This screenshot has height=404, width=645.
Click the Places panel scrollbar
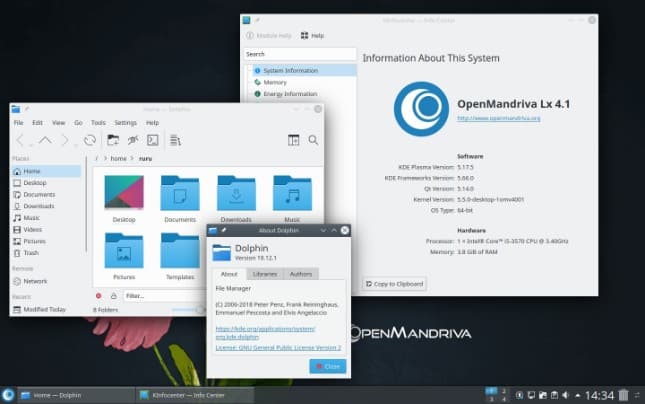pos(86,204)
